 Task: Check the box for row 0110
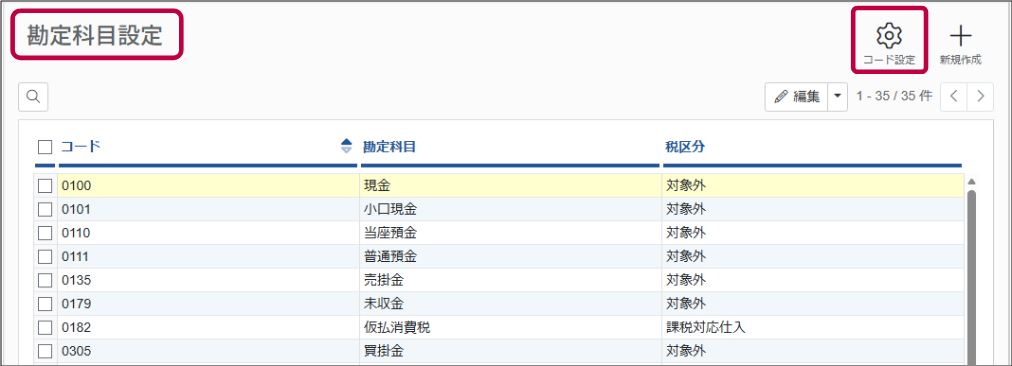pos(45,233)
